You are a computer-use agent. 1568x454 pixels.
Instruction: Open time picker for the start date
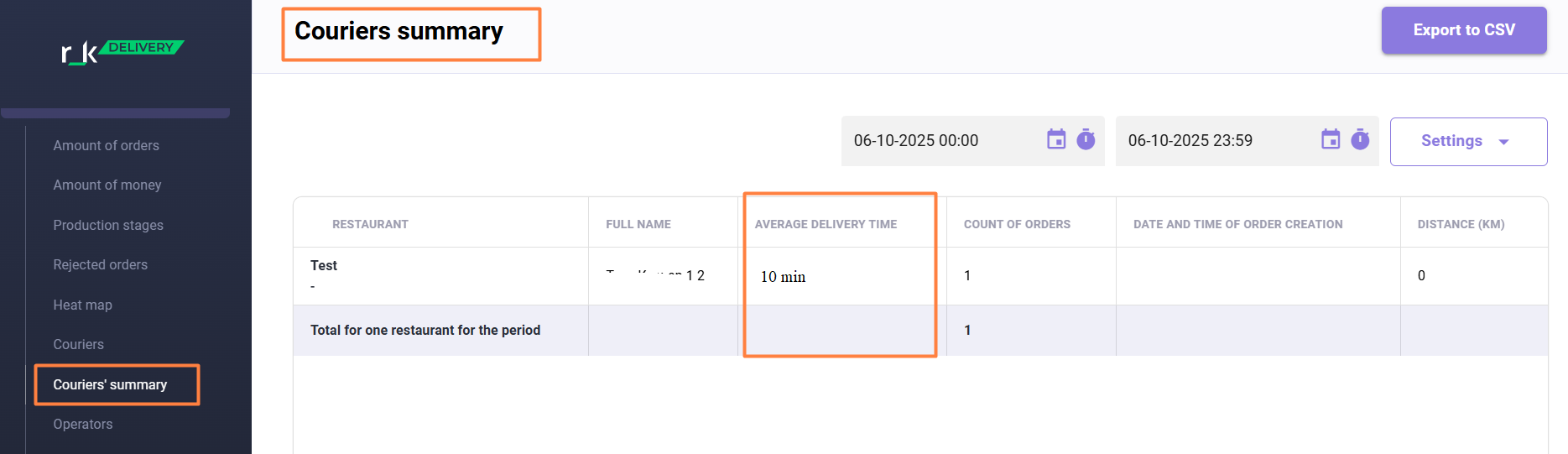pos(1086,139)
